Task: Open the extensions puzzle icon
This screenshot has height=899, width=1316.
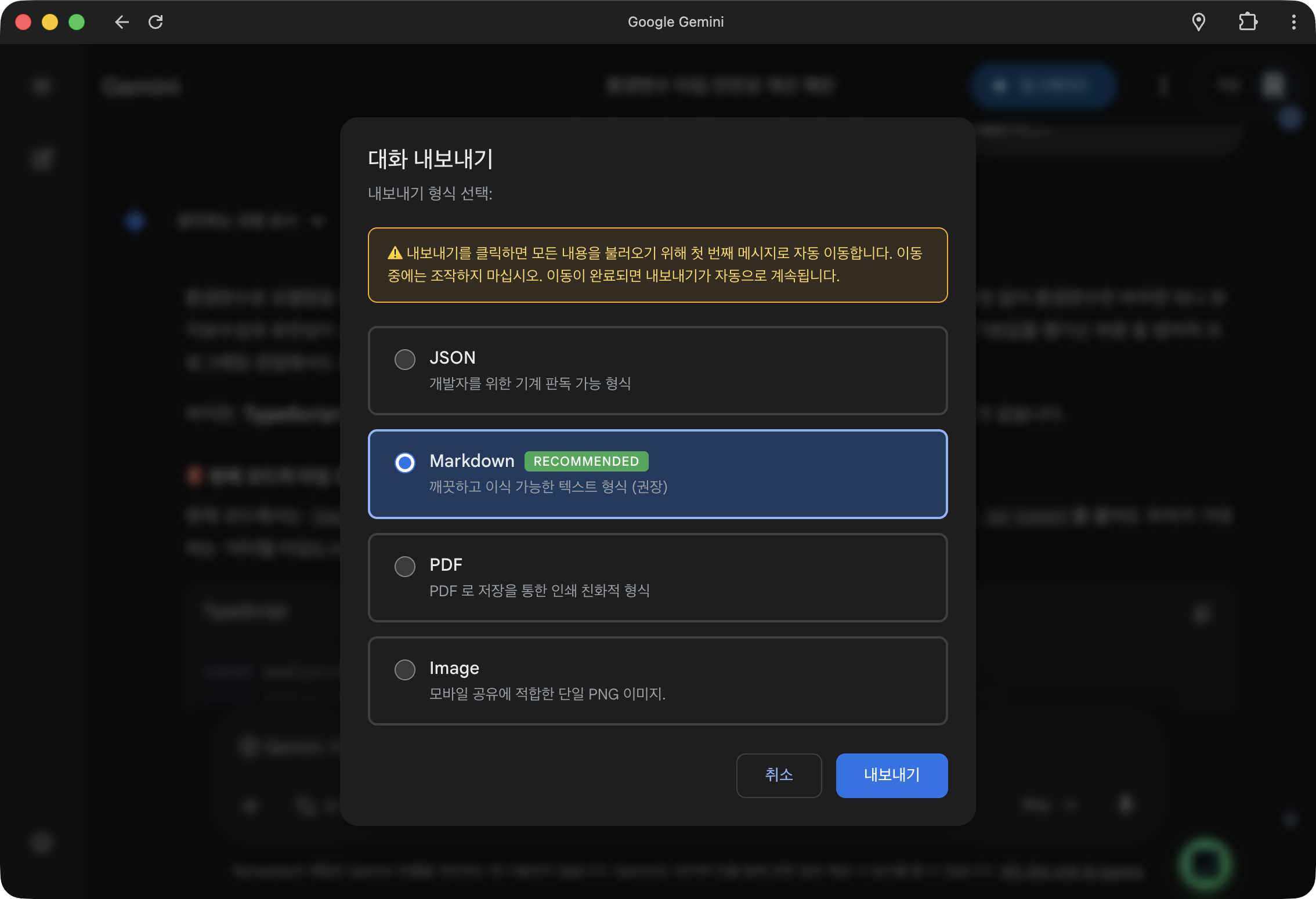Action: coord(1248,22)
